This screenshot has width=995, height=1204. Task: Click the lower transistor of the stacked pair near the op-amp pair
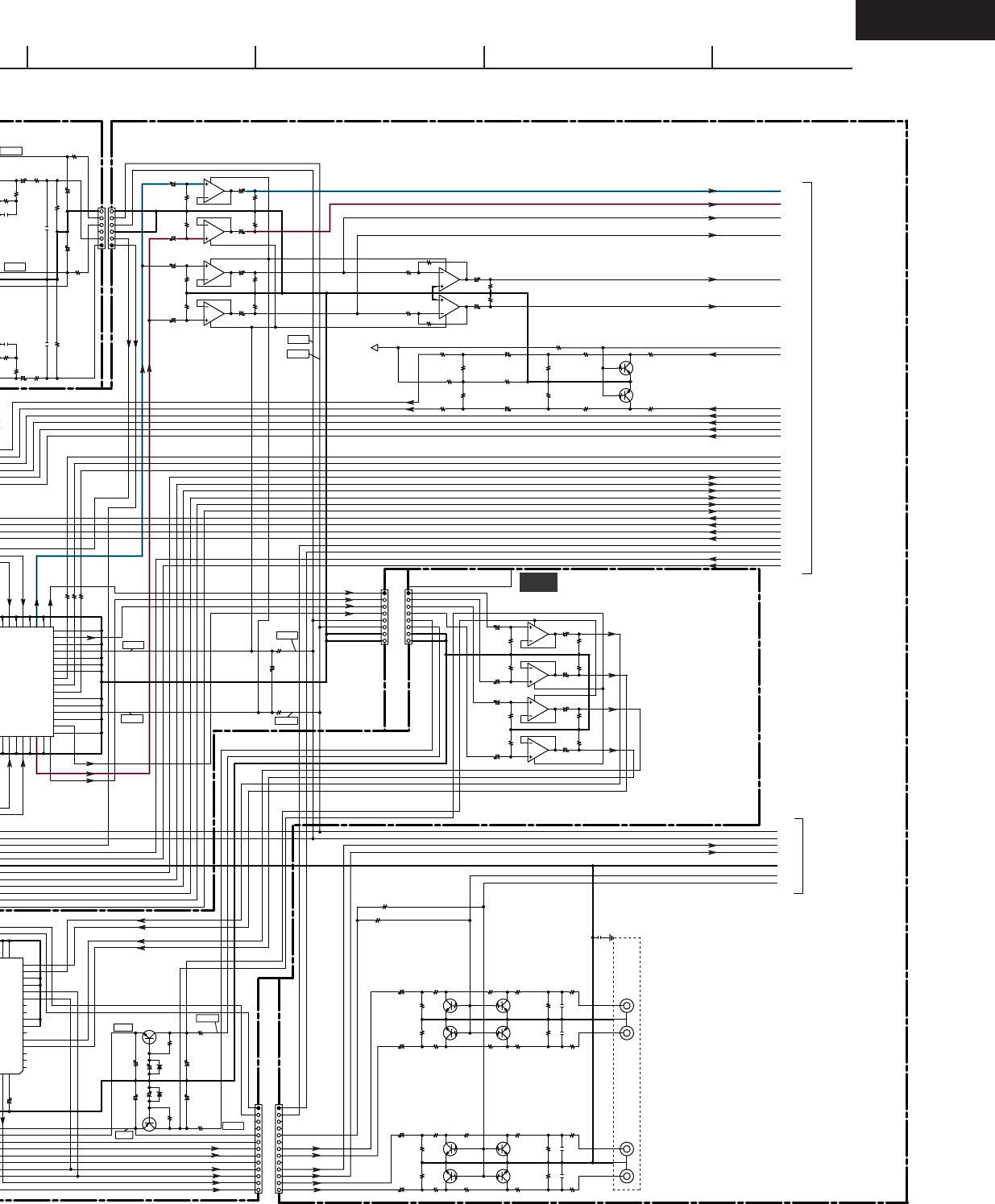click(626, 395)
